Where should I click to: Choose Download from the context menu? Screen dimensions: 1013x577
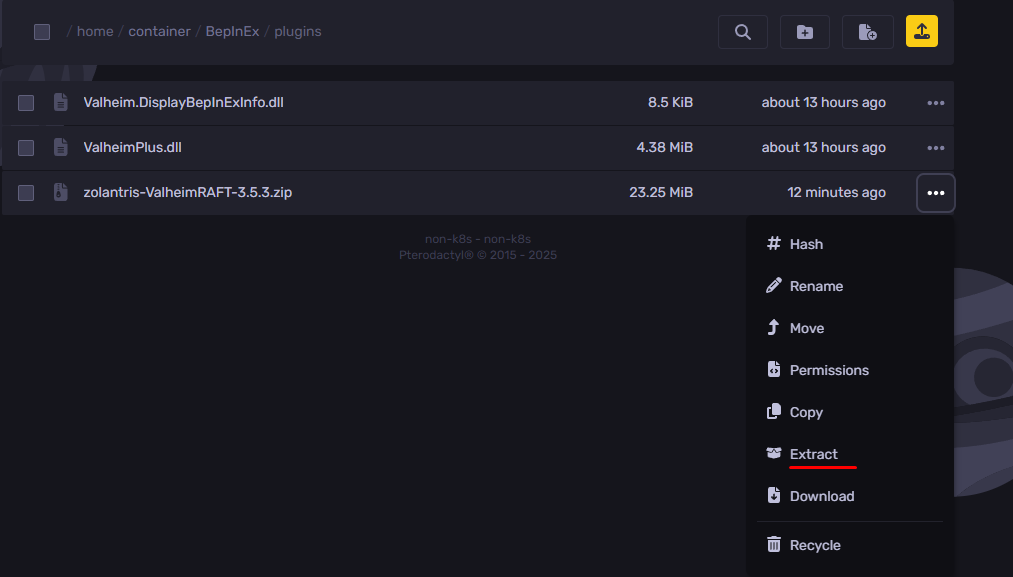(850, 496)
